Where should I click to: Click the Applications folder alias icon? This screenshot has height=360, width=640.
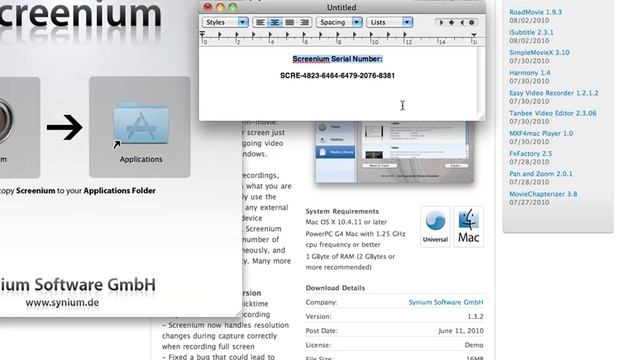pyautogui.click(x=141, y=124)
